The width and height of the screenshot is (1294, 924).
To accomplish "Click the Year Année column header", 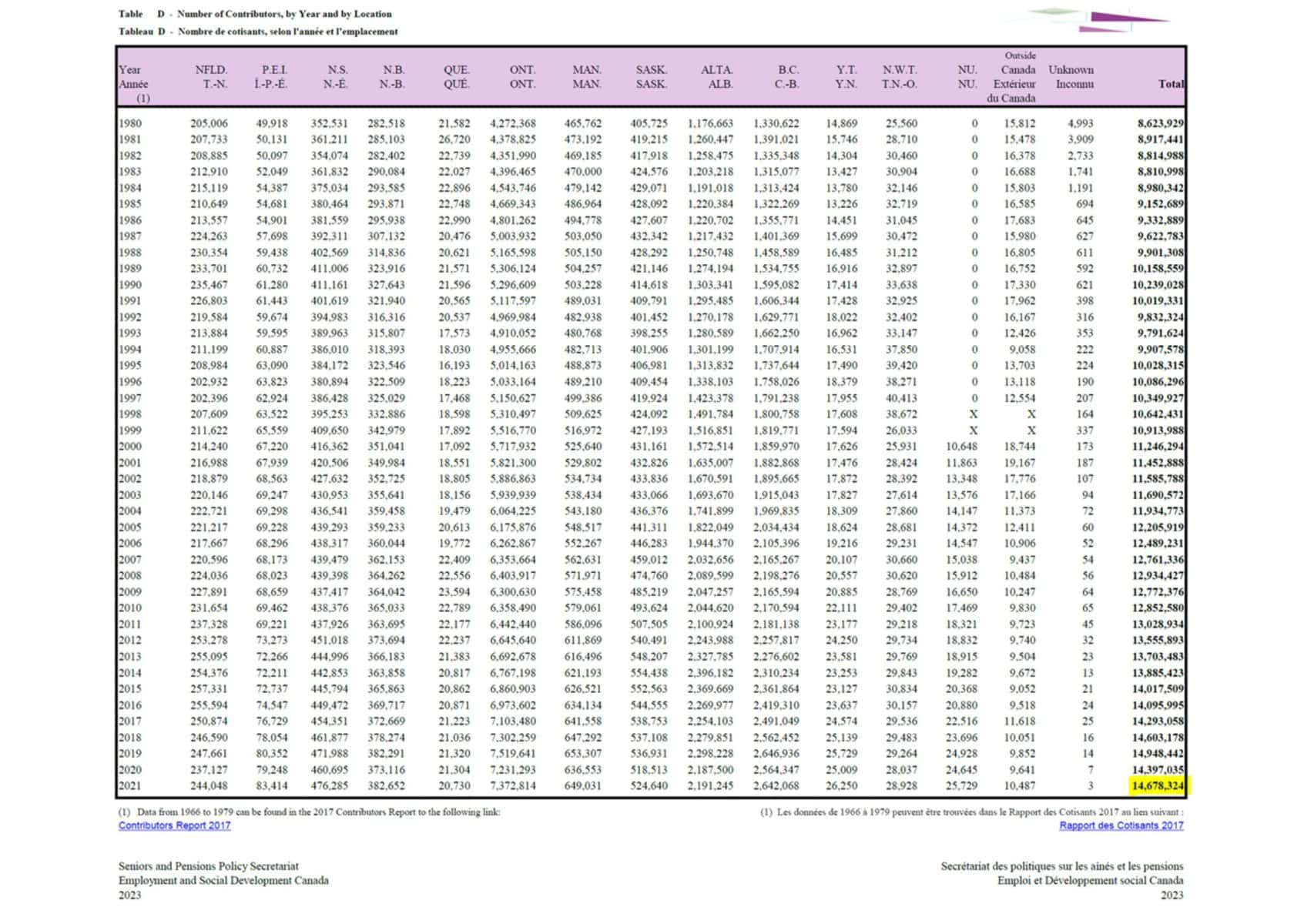I will click(x=134, y=83).
